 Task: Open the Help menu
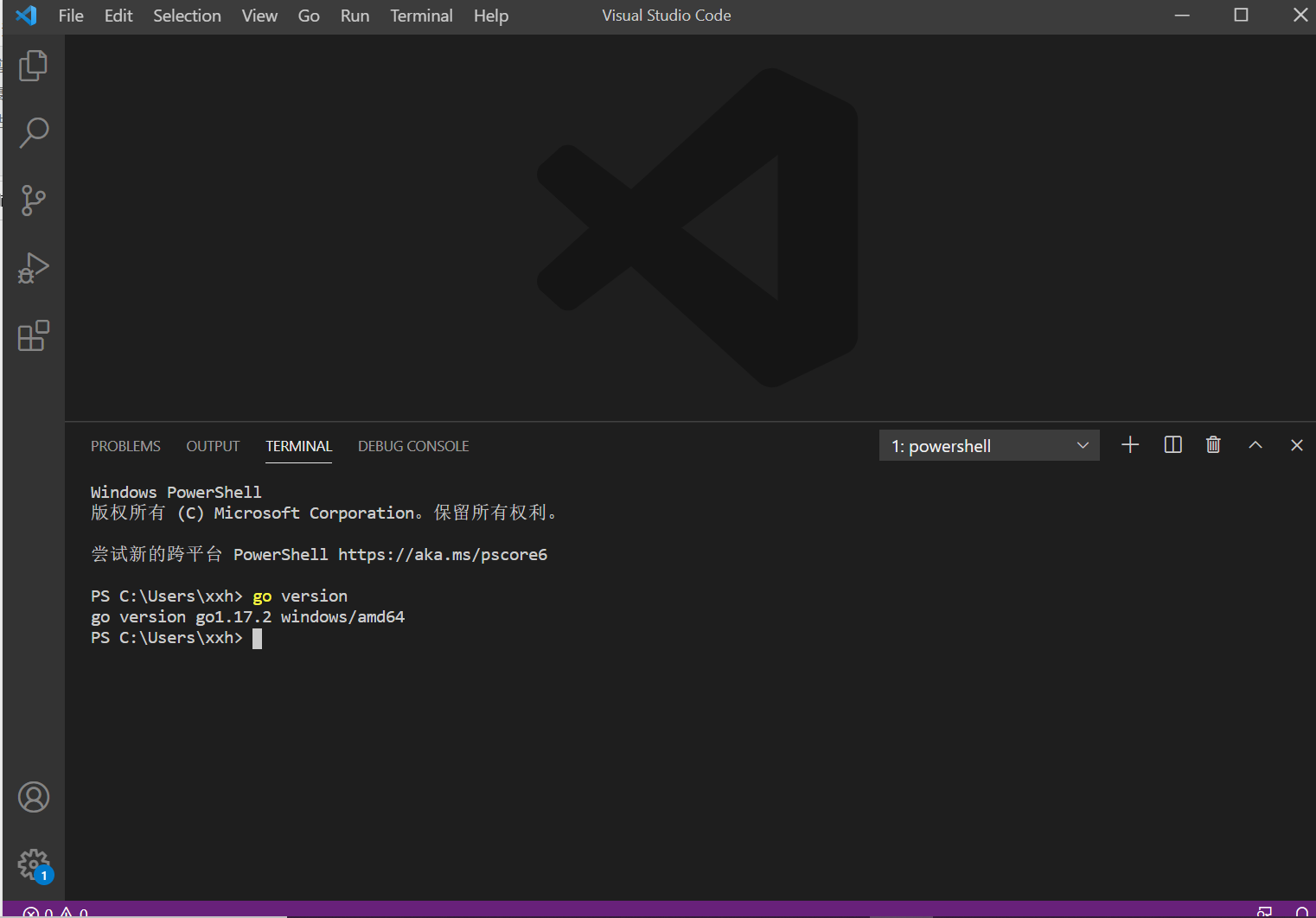[x=491, y=16]
